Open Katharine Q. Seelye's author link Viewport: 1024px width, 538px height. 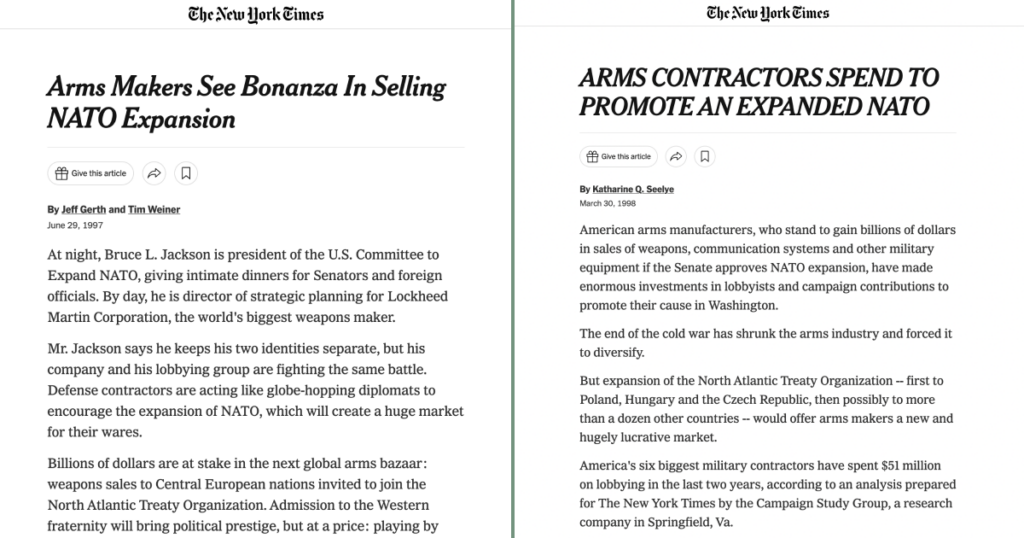pyautogui.click(x=633, y=189)
